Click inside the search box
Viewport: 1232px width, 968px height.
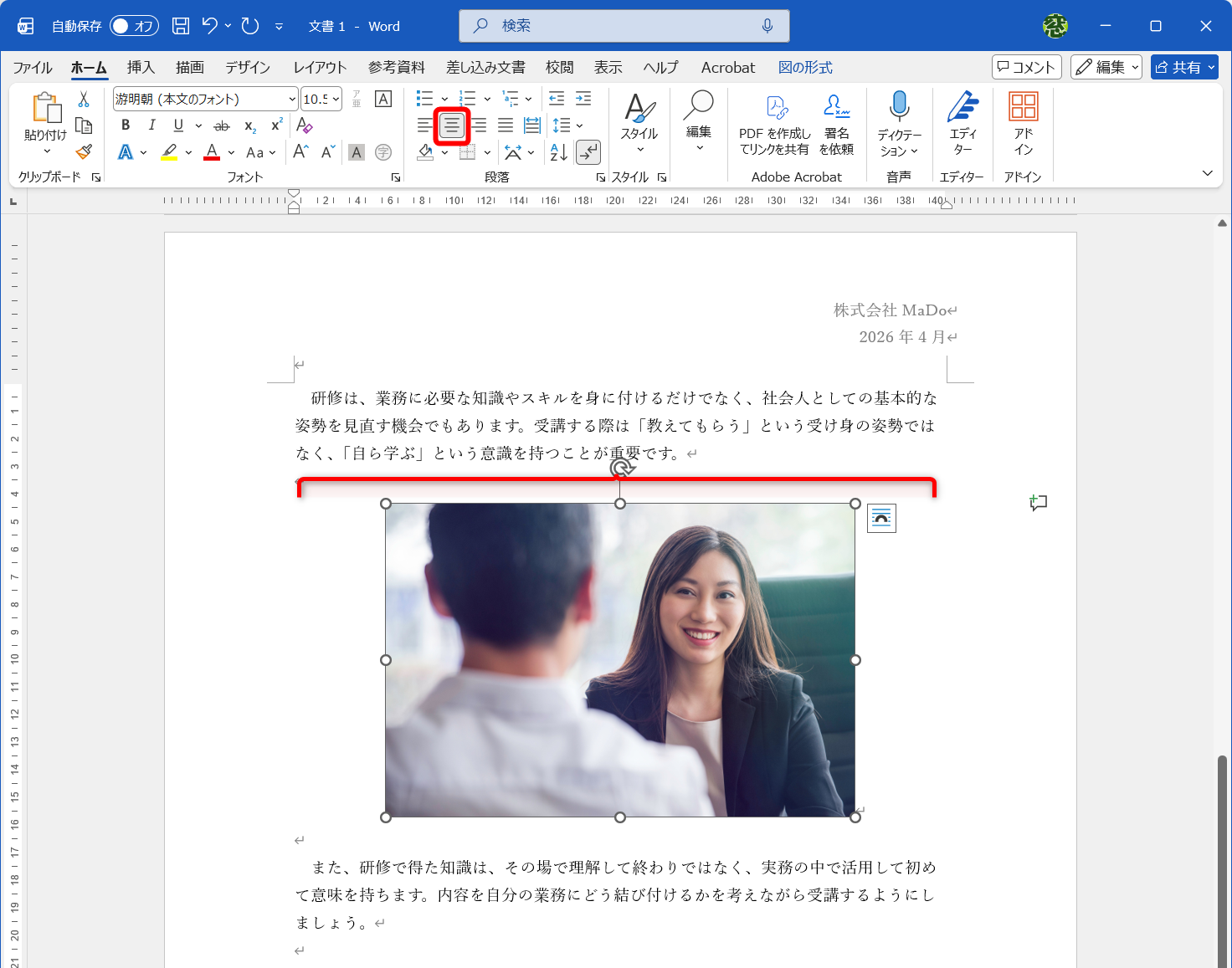(x=624, y=25)
